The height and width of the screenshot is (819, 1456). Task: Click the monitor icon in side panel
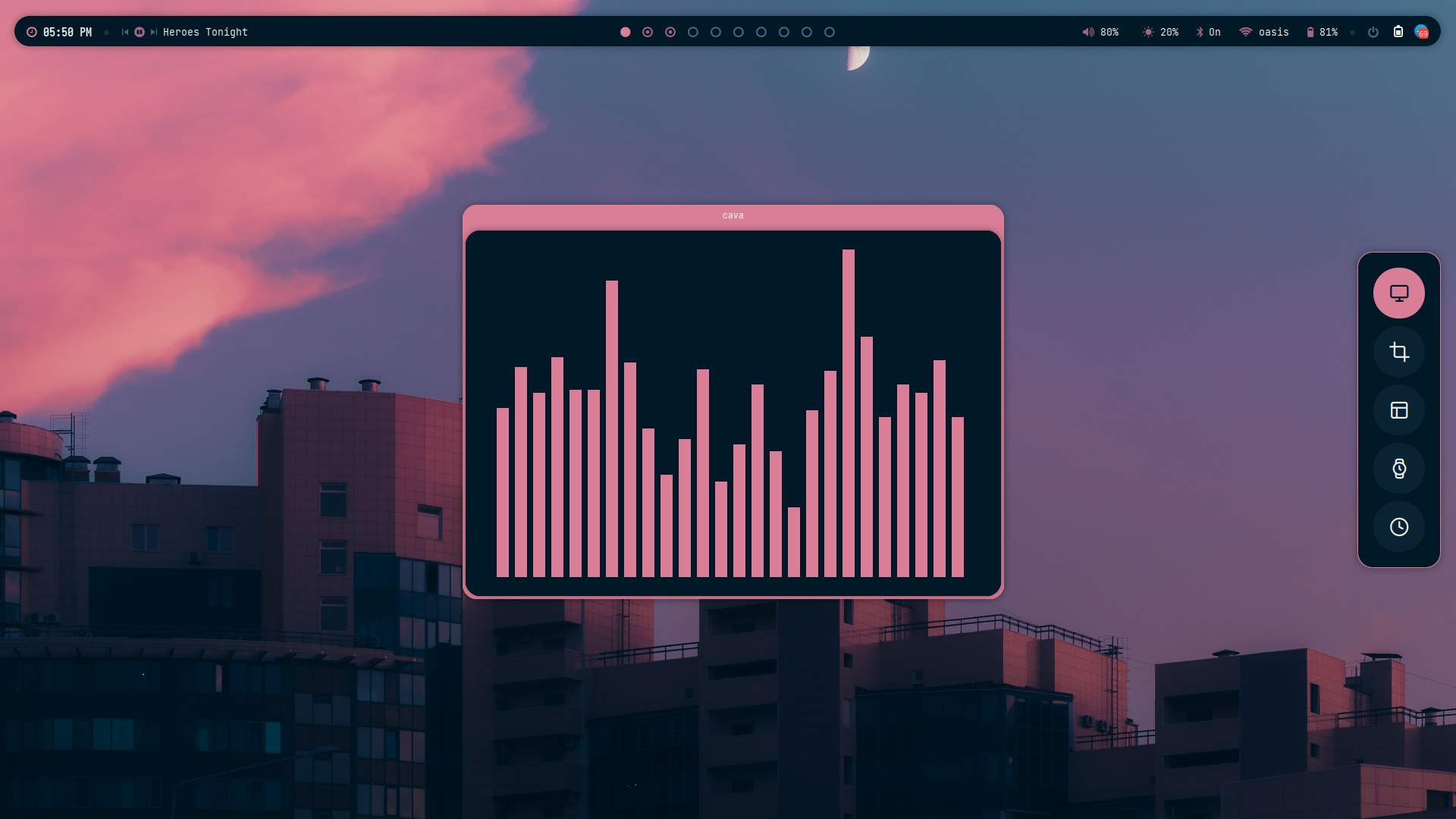(1398, 293)
